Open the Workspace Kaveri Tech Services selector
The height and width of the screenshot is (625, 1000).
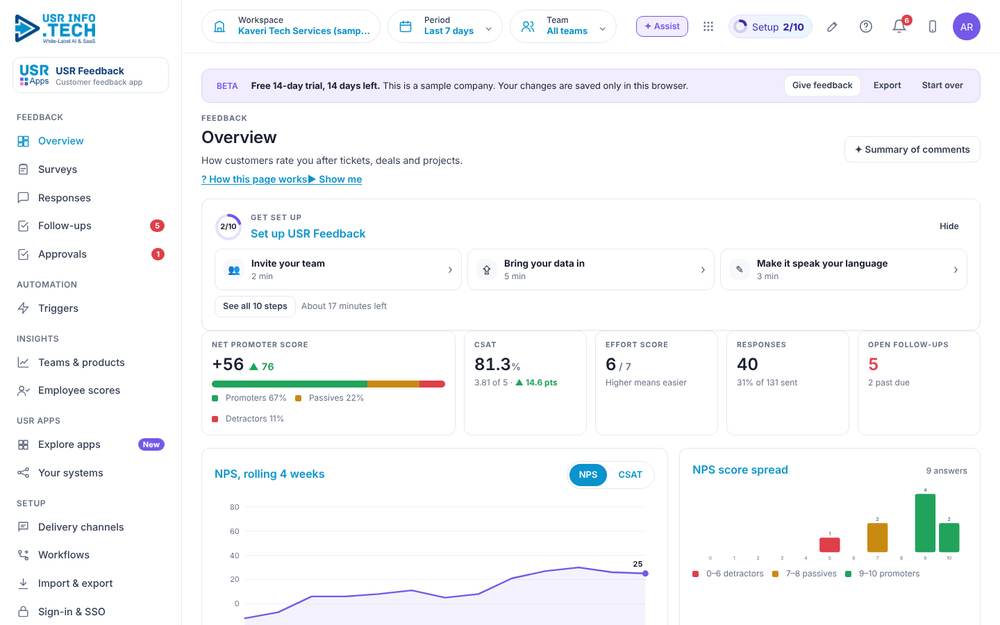(x=291, y=26)
